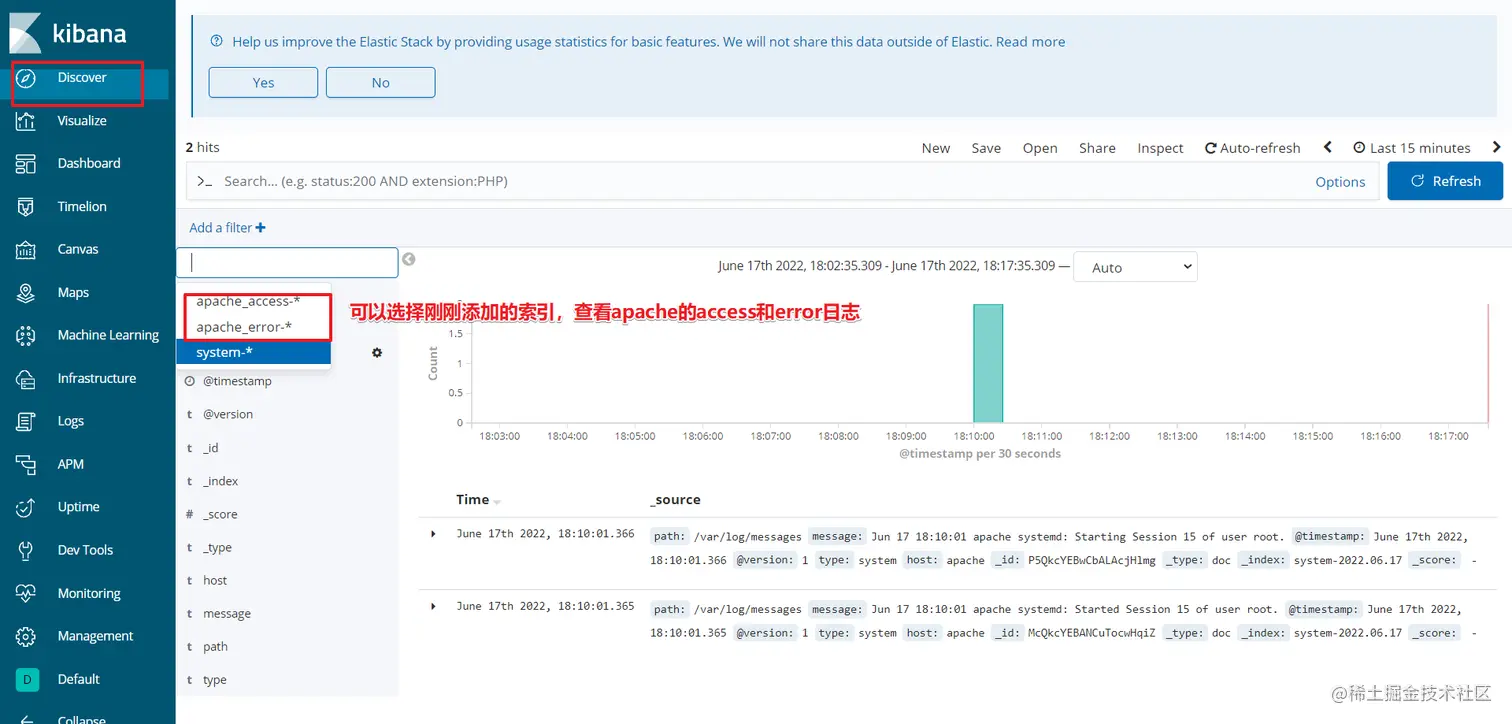Focus the query Search input field
Image resolution: width=1512 pixels, height=724 pixels.
760,181
